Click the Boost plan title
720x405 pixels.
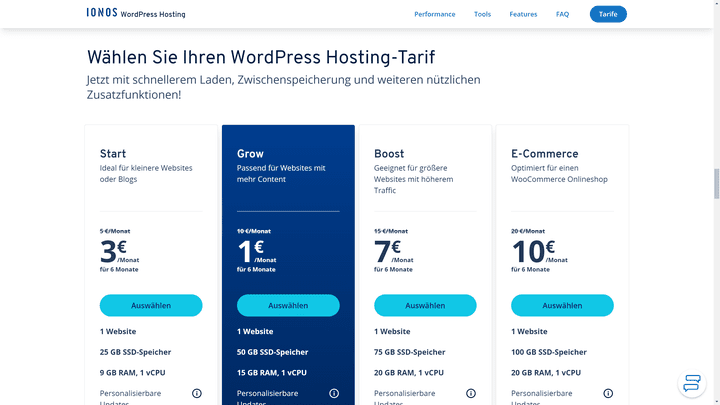(x=389, y=154)
